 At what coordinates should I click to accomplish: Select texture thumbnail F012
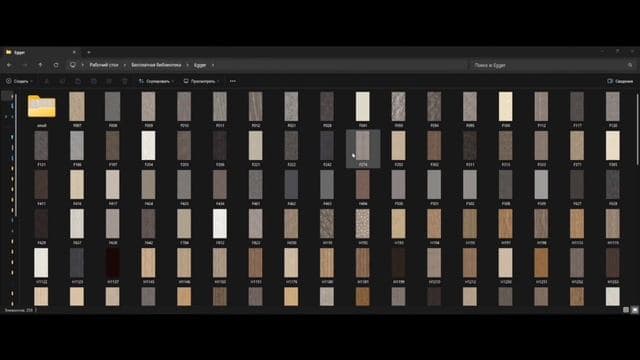(x=256, y=107)
